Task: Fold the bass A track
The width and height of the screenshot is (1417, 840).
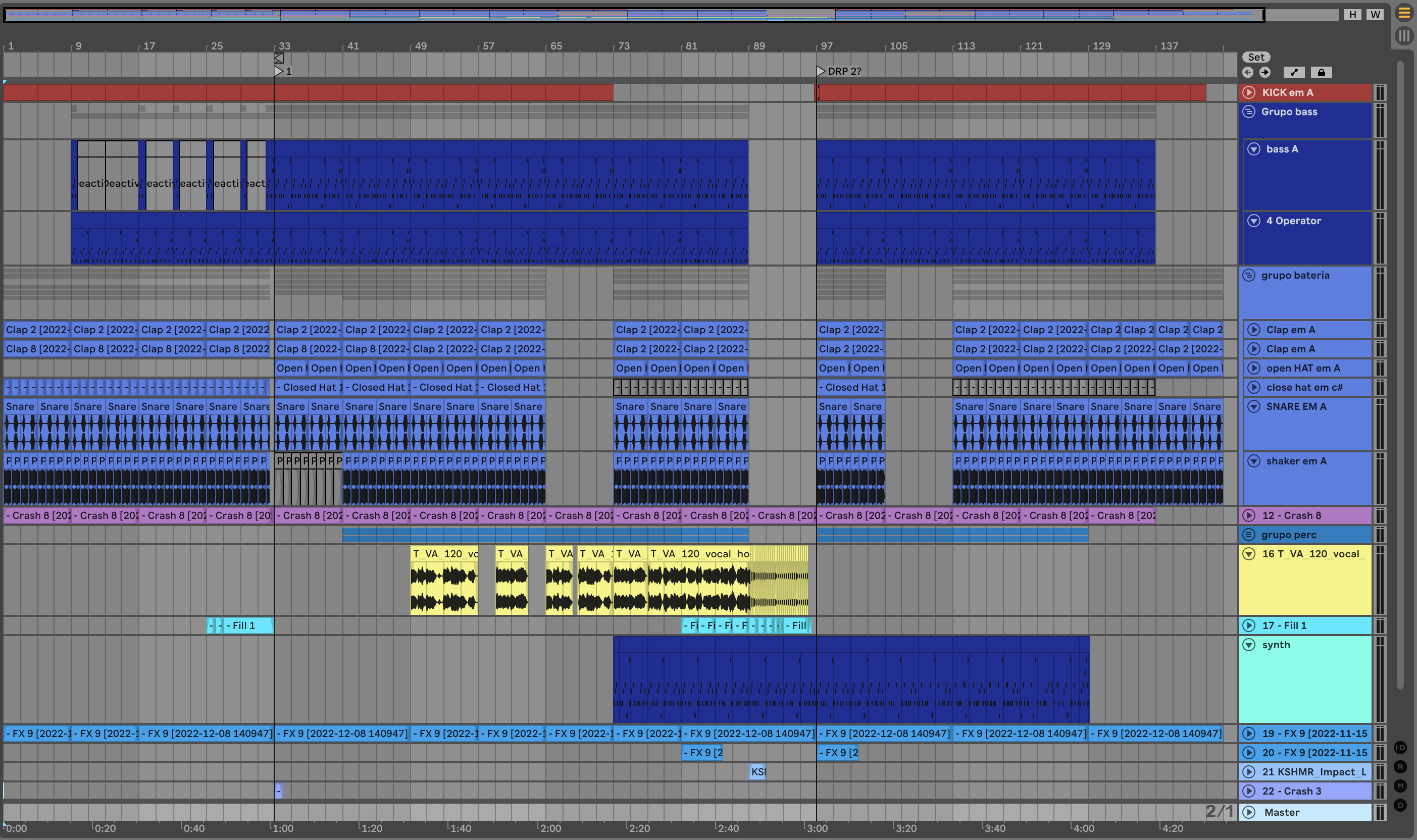Action: 1254,149
